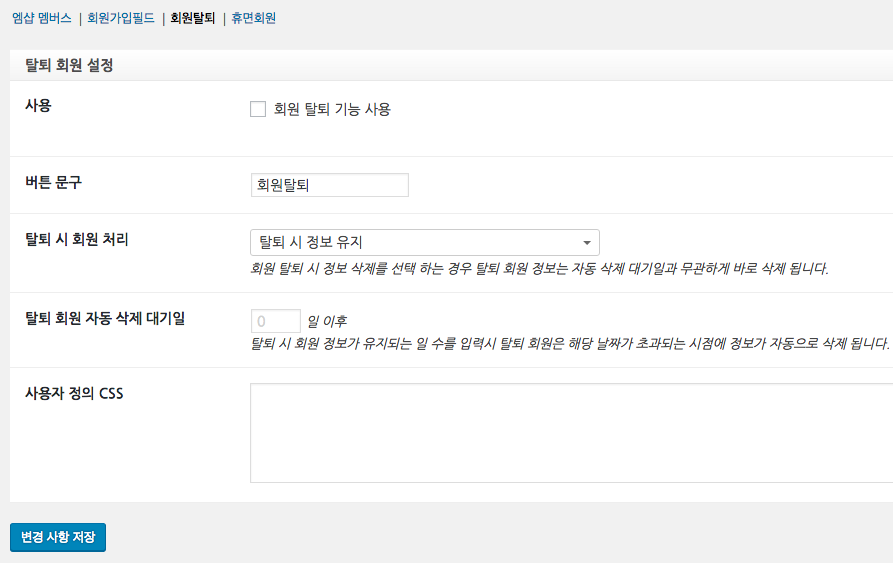Click the 사용 row label
The width and height of the screenshot is (893, 563).
coord(38,105)
